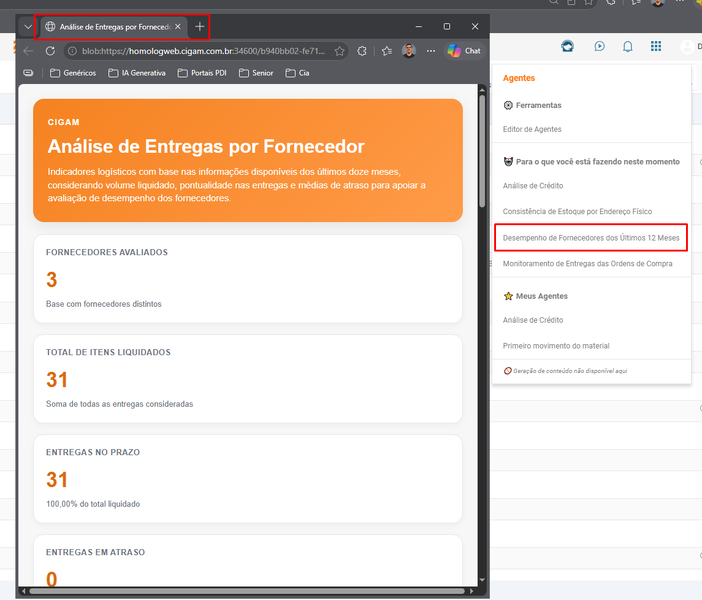702x600 pixels.
Task: Click the 'Base com fornecedores distintos' text
Action: (103, 304)
